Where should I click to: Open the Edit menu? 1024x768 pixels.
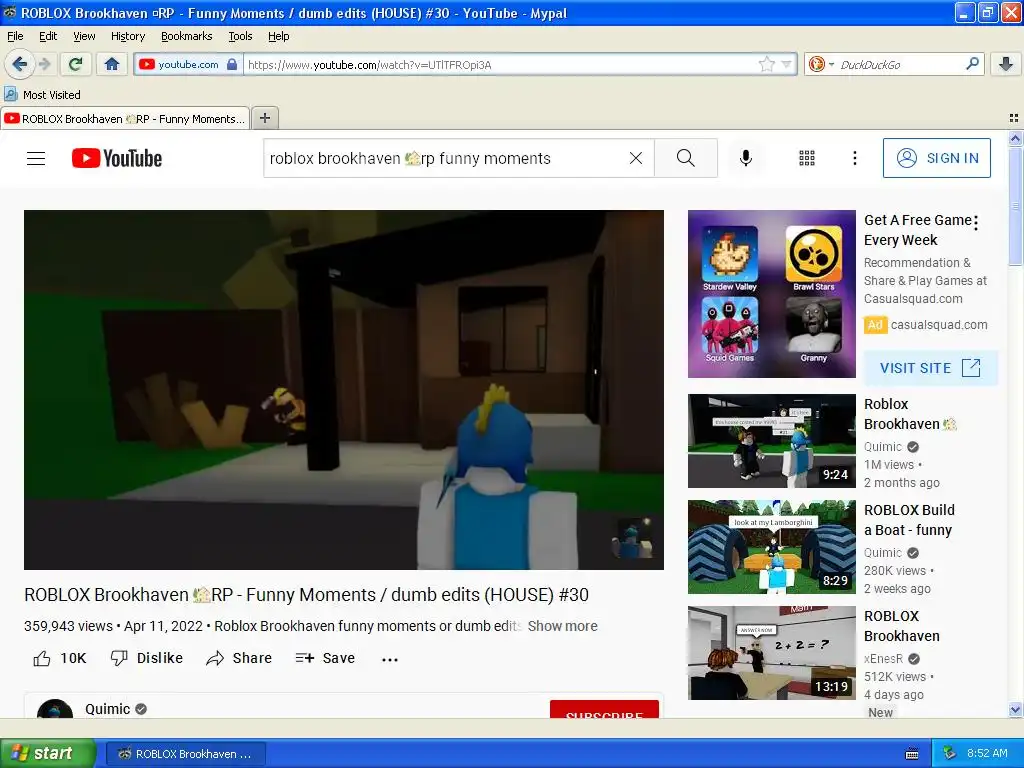click(48, 37)
